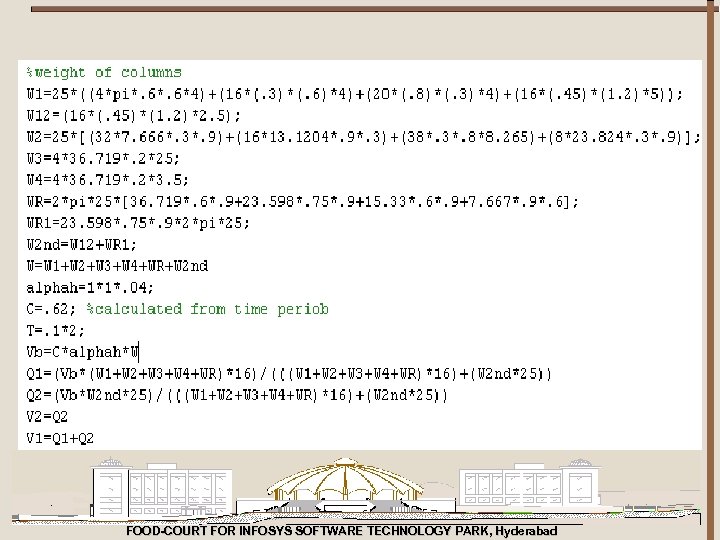720x540 pixels.
Task: Click the line 'alphah=1*1*.04;'
Action: (x=90, y=287)
